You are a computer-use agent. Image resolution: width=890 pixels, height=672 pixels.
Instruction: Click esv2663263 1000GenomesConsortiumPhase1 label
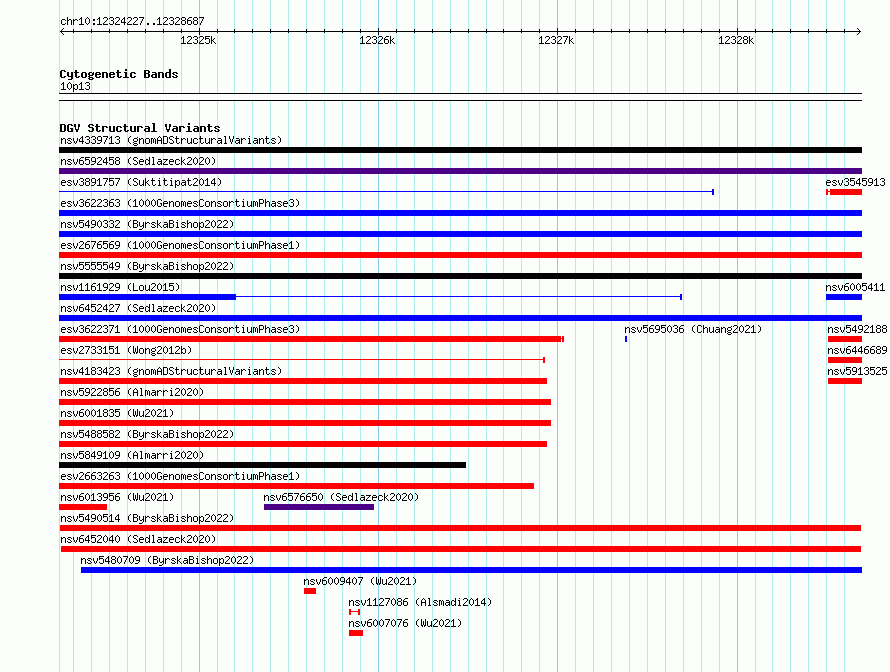point(180,476)
